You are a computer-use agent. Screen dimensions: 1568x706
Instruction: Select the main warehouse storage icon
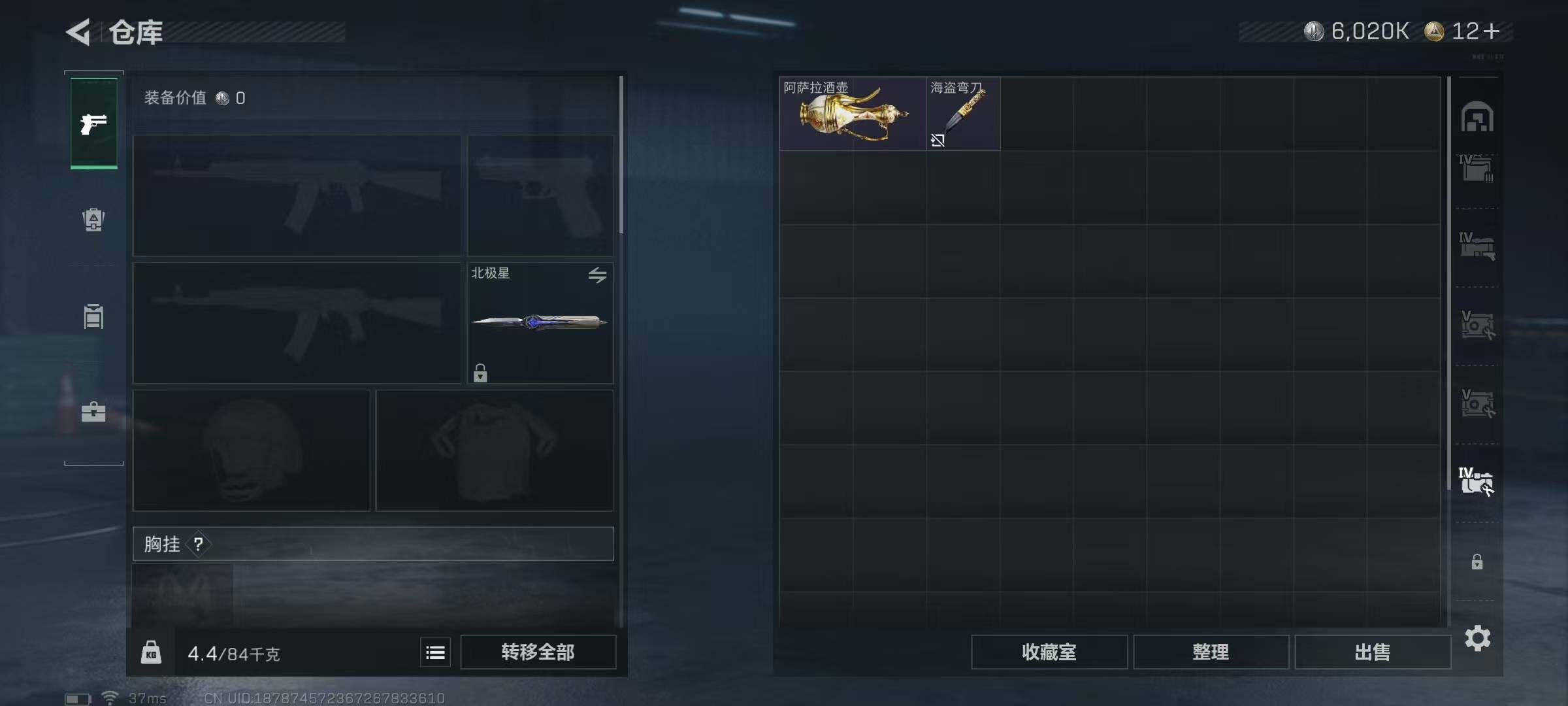pyautogui.click(x=1477, y=118)
